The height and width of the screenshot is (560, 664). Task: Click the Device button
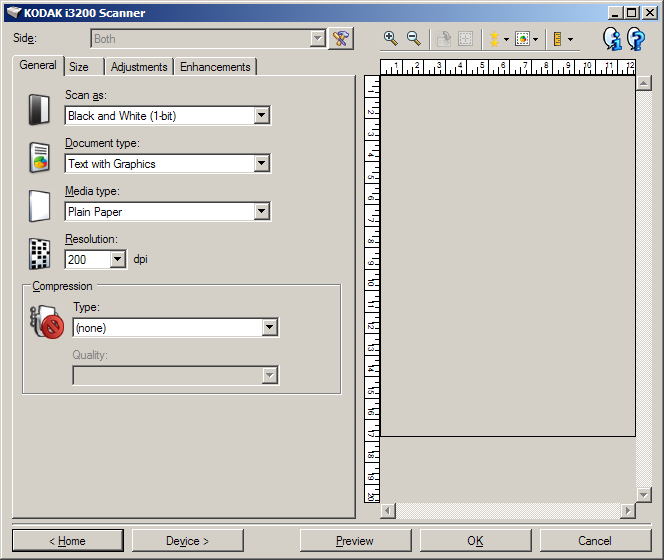188,541
